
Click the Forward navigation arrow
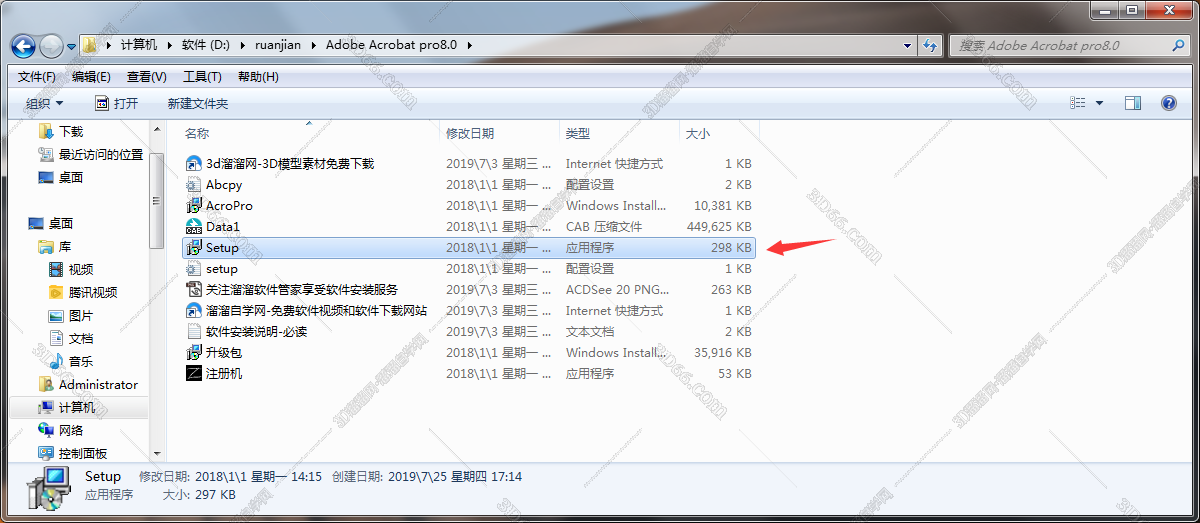coord(51,46)
